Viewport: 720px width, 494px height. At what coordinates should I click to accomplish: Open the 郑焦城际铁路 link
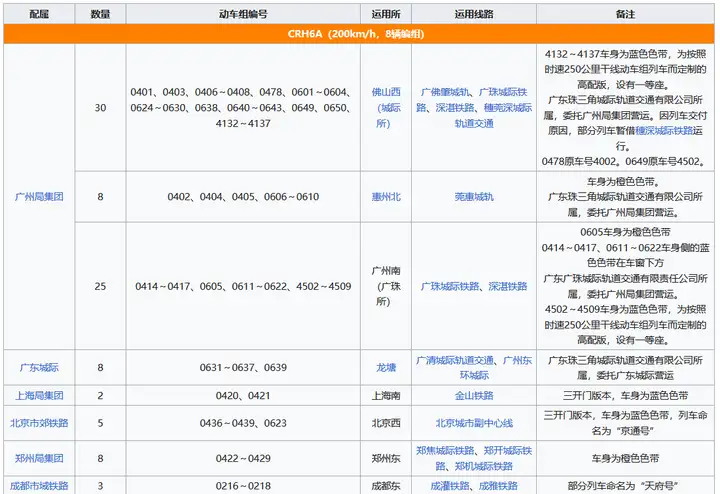click(445, 450)
